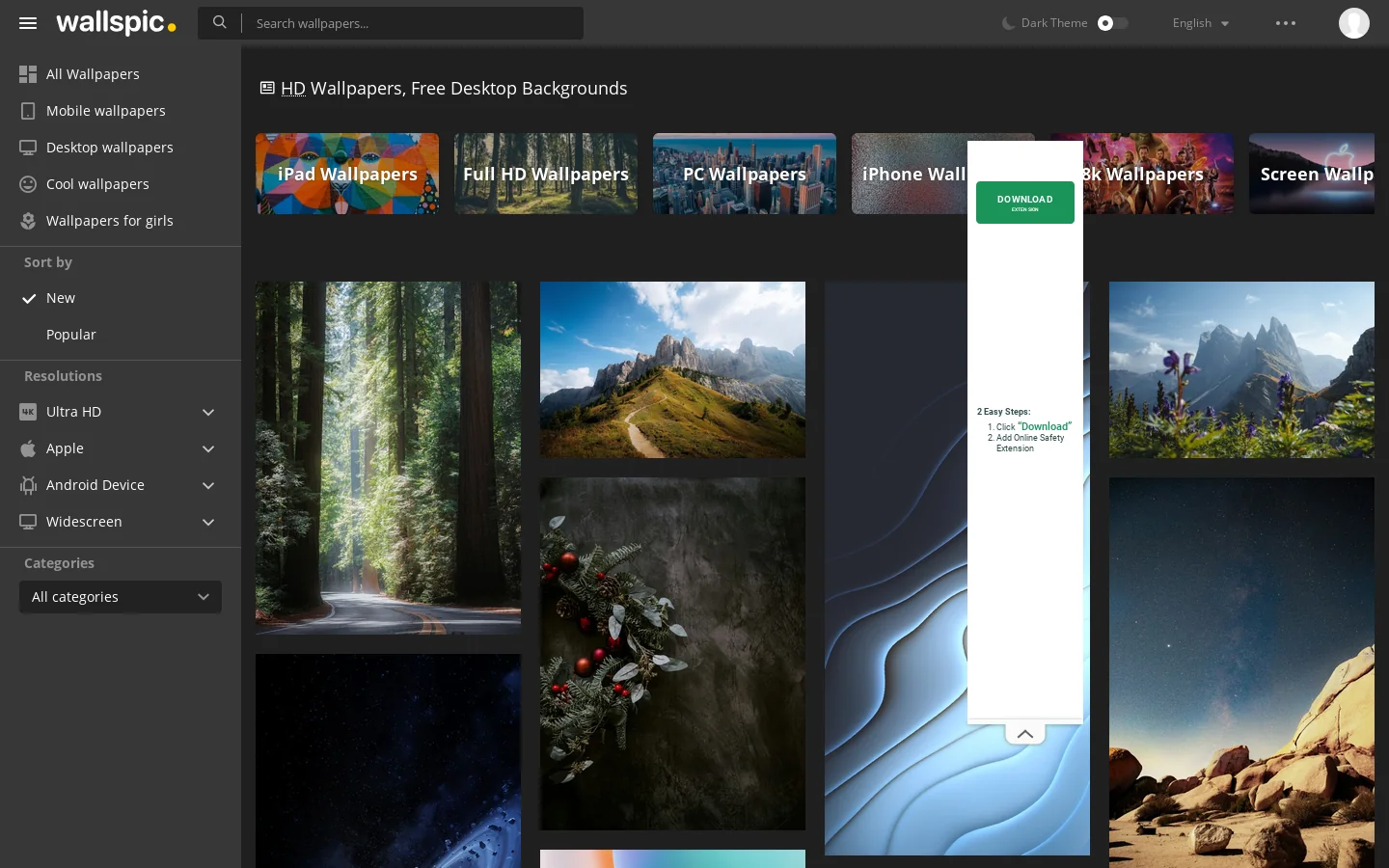Open the user profile avatar
Screen dimensions: 1389x868
tap(1354, 23)
